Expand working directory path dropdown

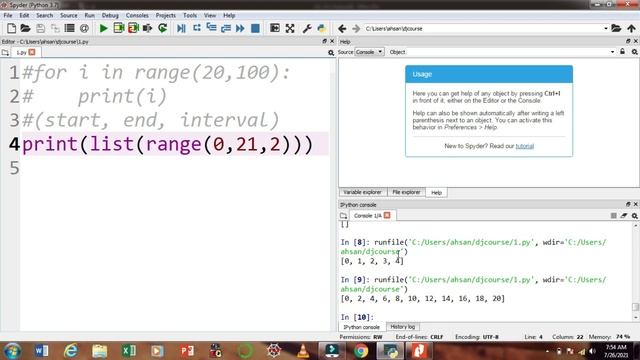tap(606, 29)
